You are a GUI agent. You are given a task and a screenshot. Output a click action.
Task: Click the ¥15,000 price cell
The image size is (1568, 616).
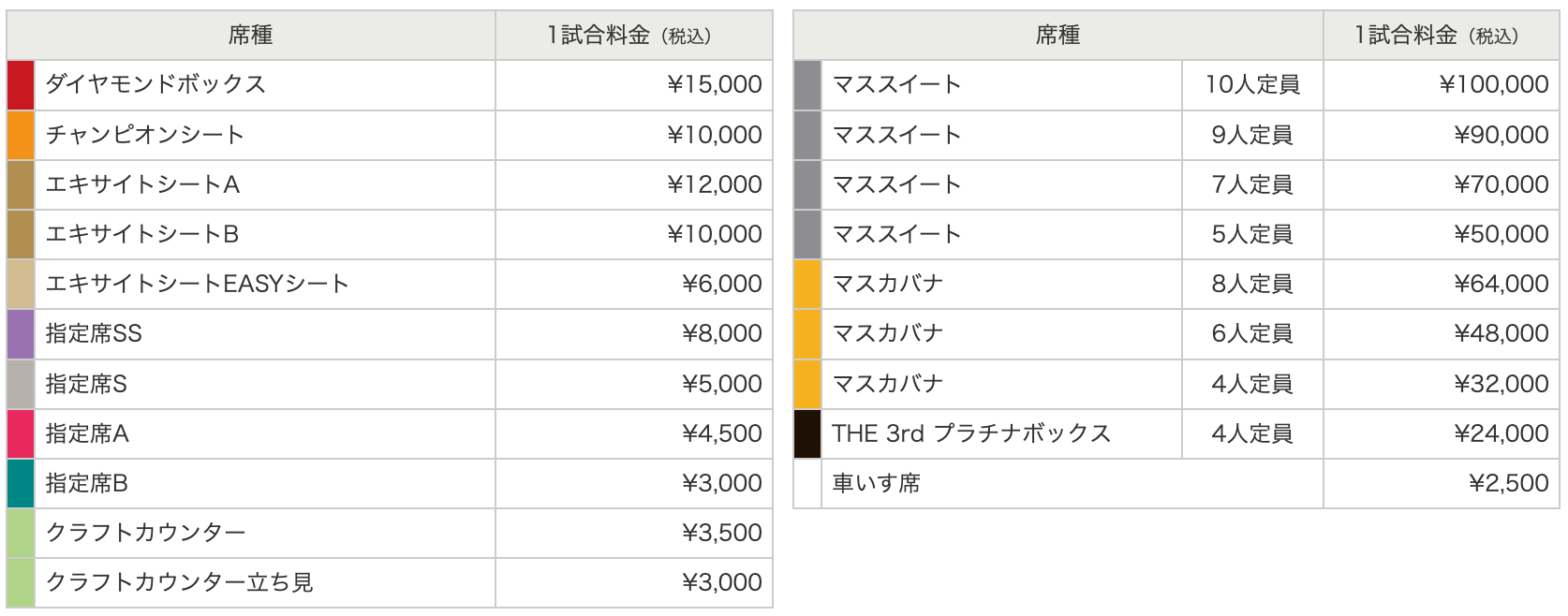click(715, 85)
